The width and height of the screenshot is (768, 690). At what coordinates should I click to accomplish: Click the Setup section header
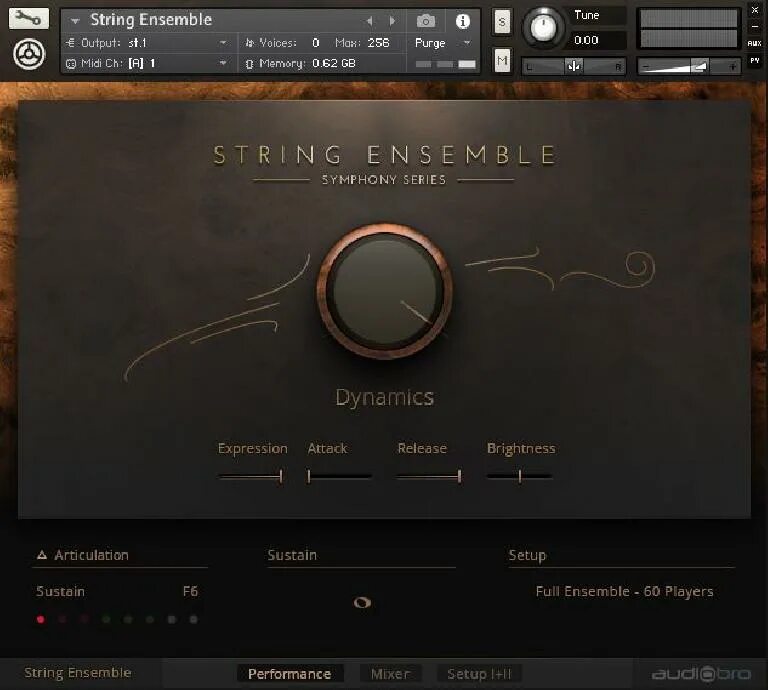(527, 555)
